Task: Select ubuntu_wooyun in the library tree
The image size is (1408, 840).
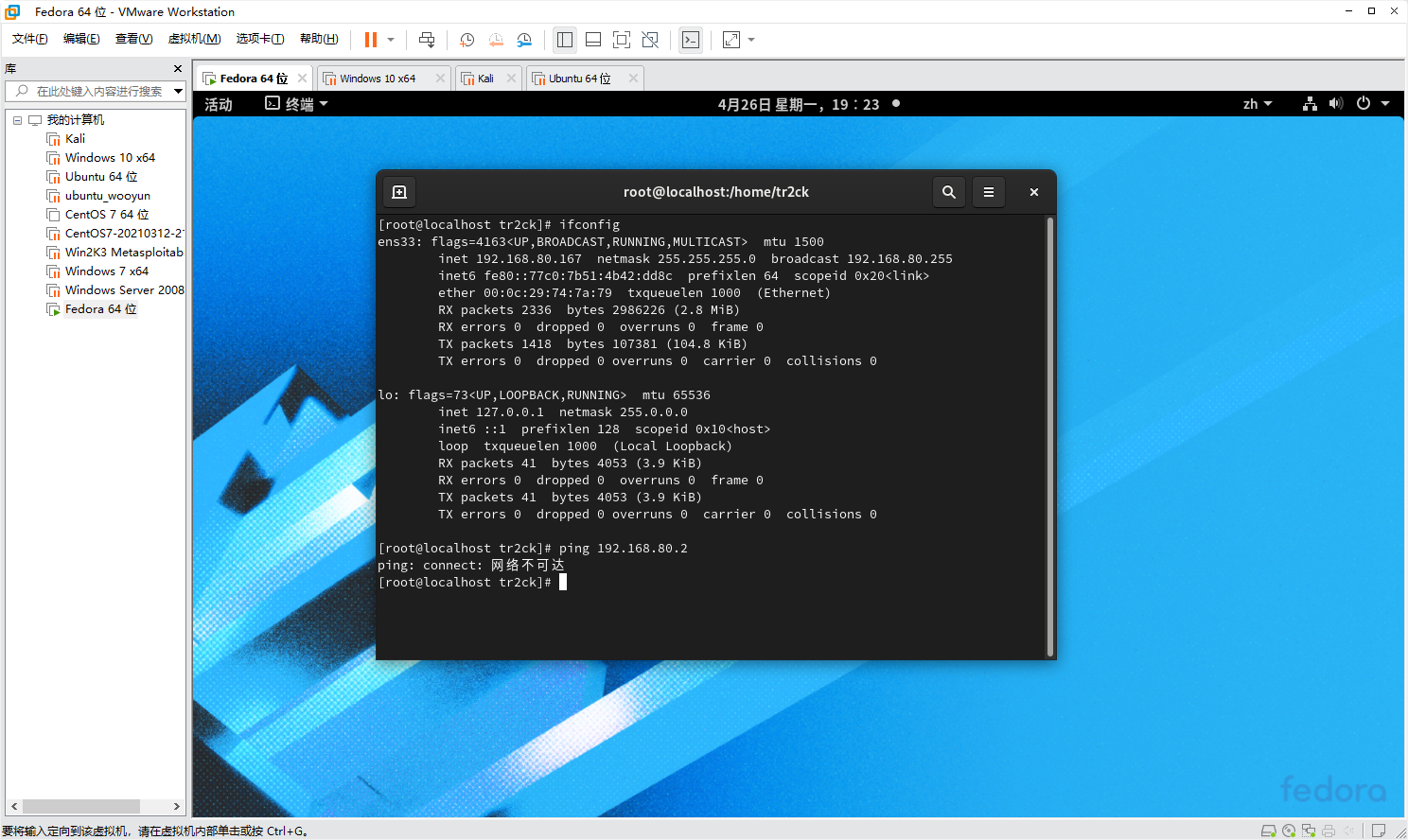Action: pyautogui.click(x=108, y=196)
